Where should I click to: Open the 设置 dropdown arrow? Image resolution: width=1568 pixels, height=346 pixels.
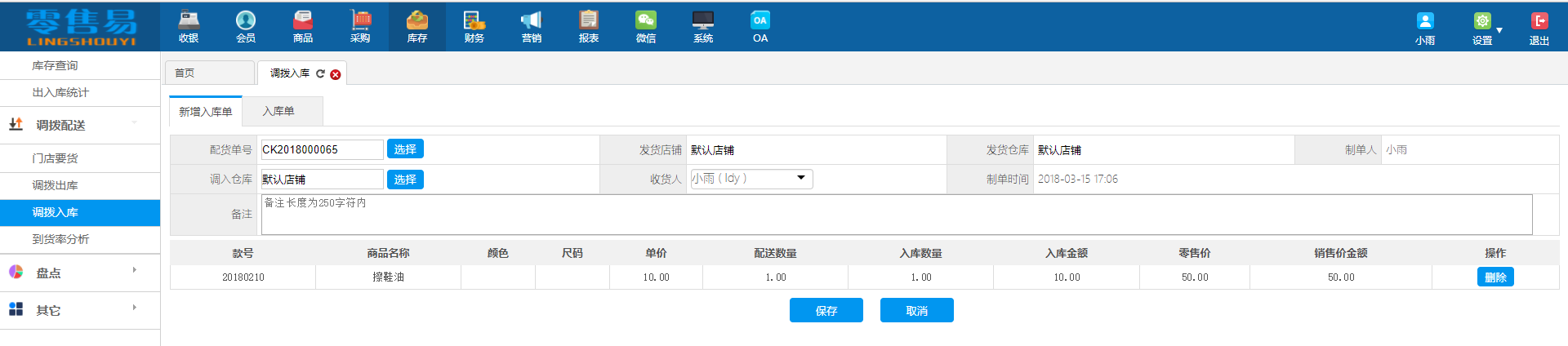pyautogui.click(x=1499, y=31)
